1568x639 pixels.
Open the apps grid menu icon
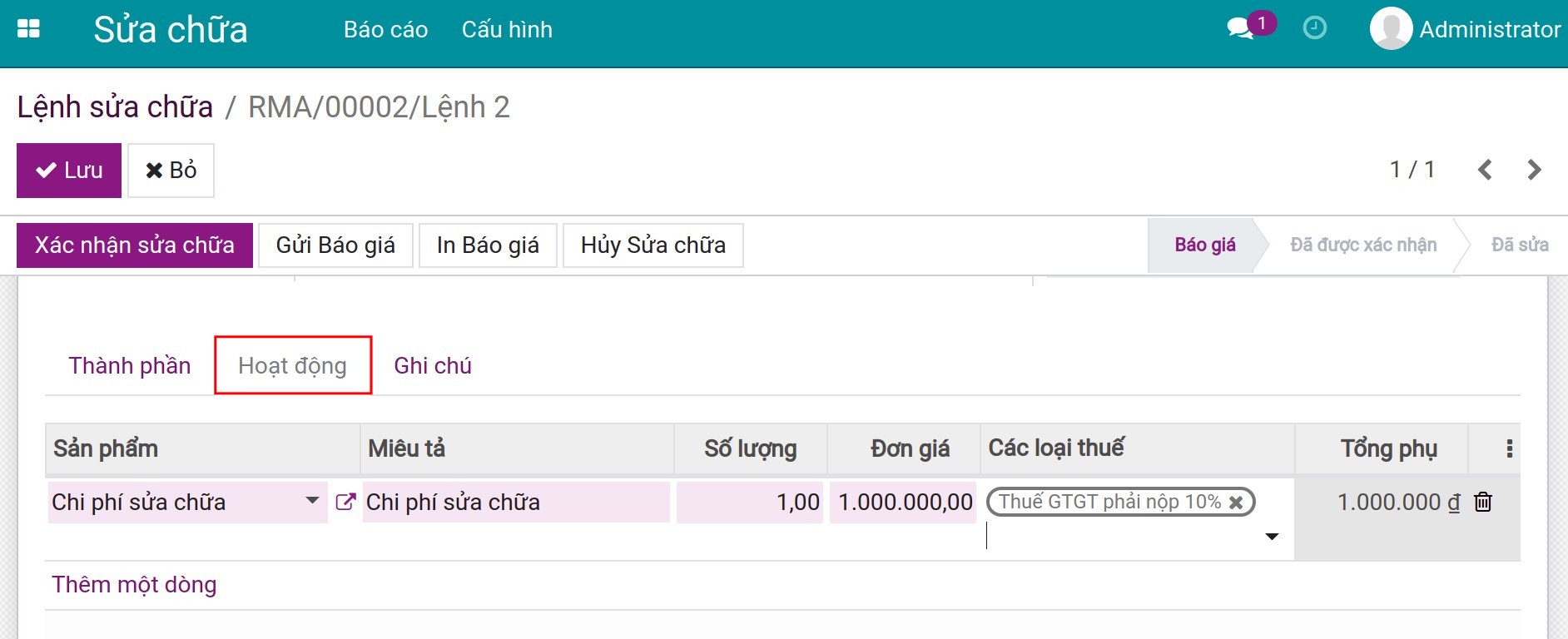[28, 29]
